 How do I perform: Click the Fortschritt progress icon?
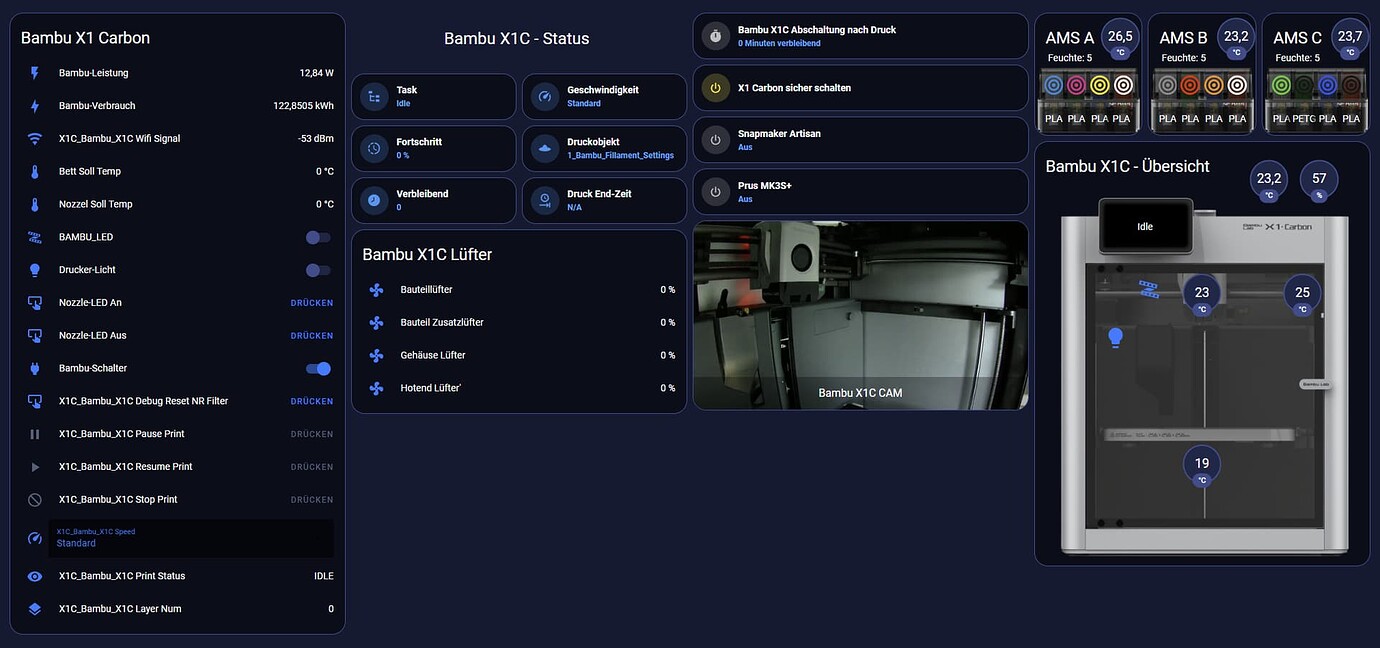click(375, 148)
